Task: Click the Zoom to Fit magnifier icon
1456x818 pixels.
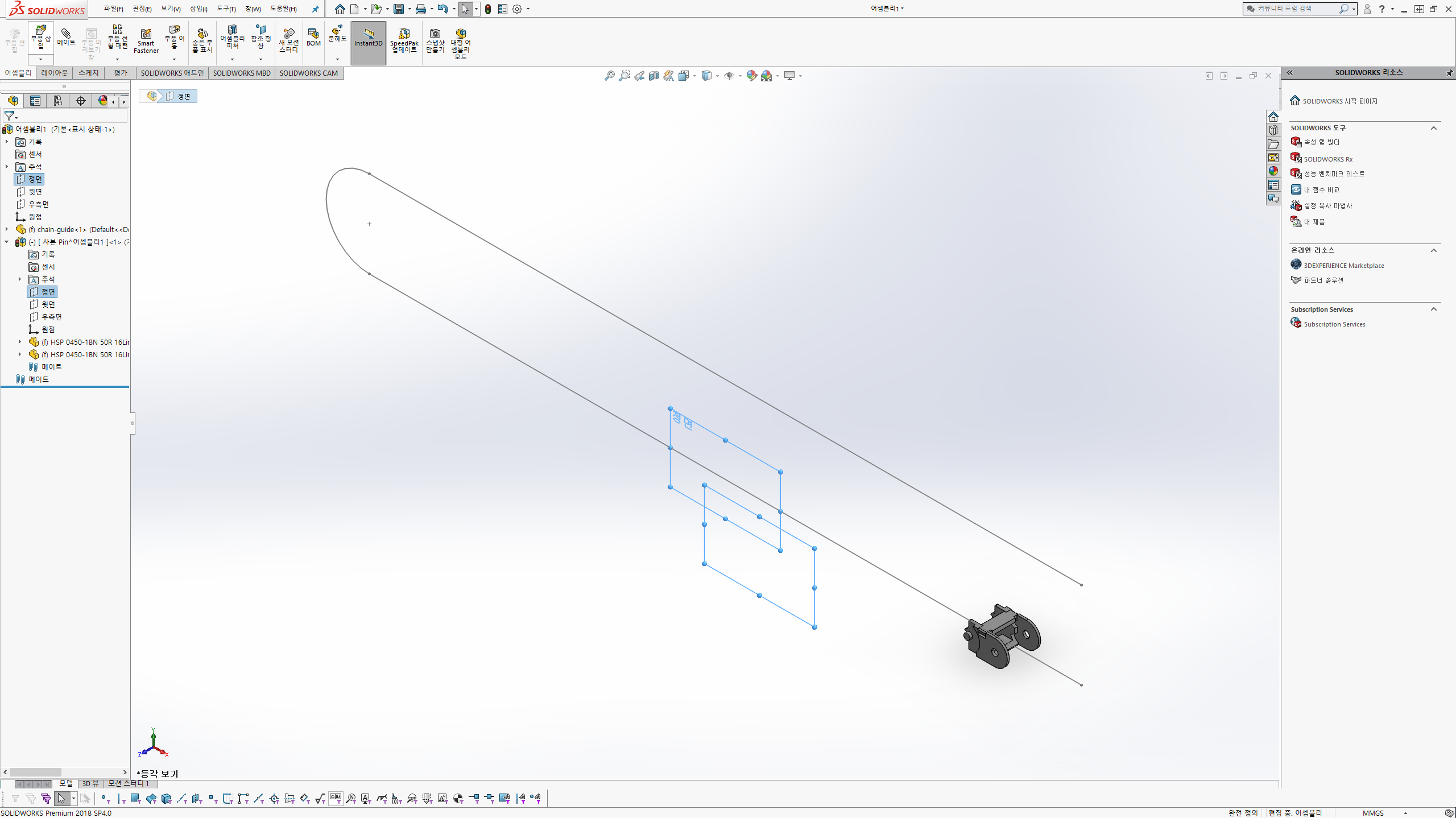Action: pos(609,76)
